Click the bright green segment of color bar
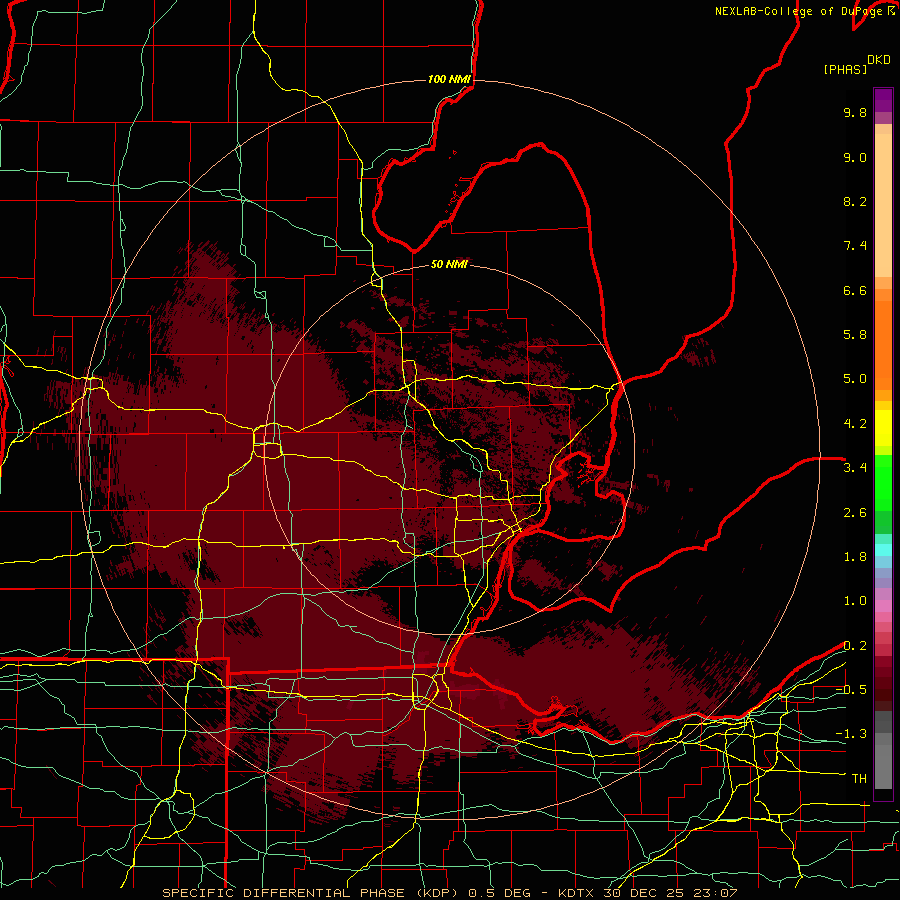Viewport: 900px width, 900px height. pyautogui.click(x=883, y=482)
